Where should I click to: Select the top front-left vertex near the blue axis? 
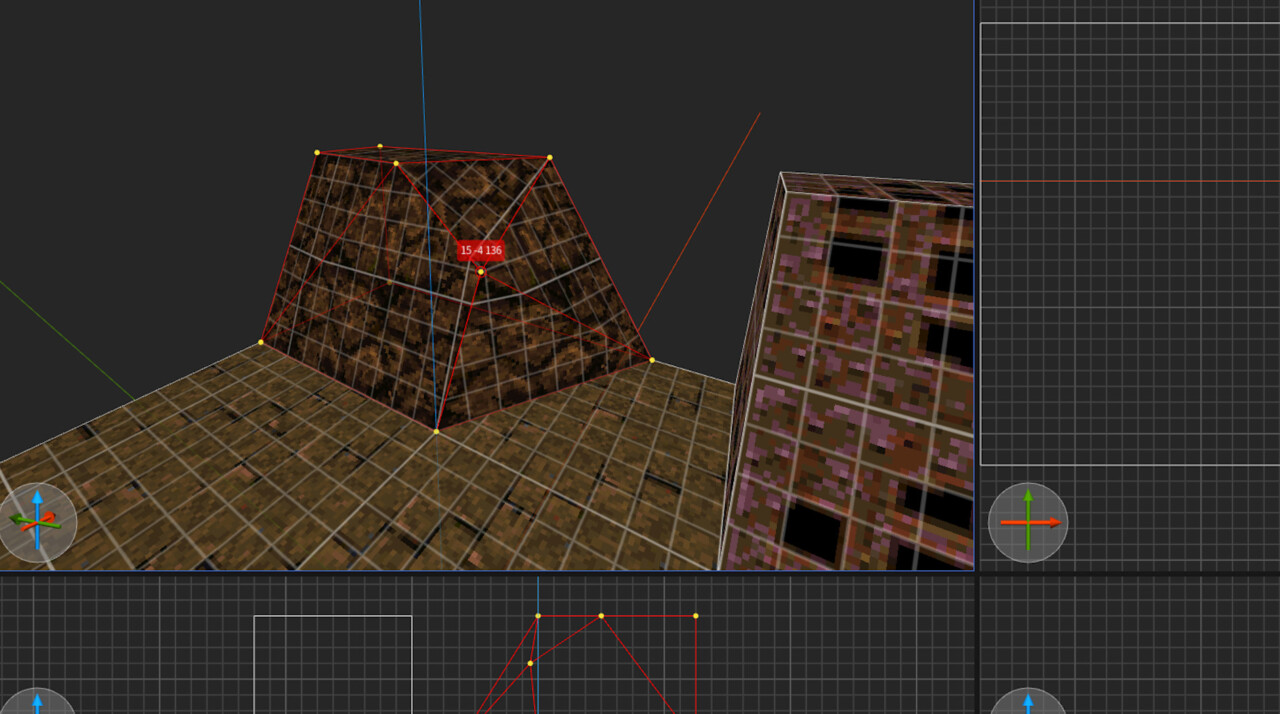tap(396, 163)
